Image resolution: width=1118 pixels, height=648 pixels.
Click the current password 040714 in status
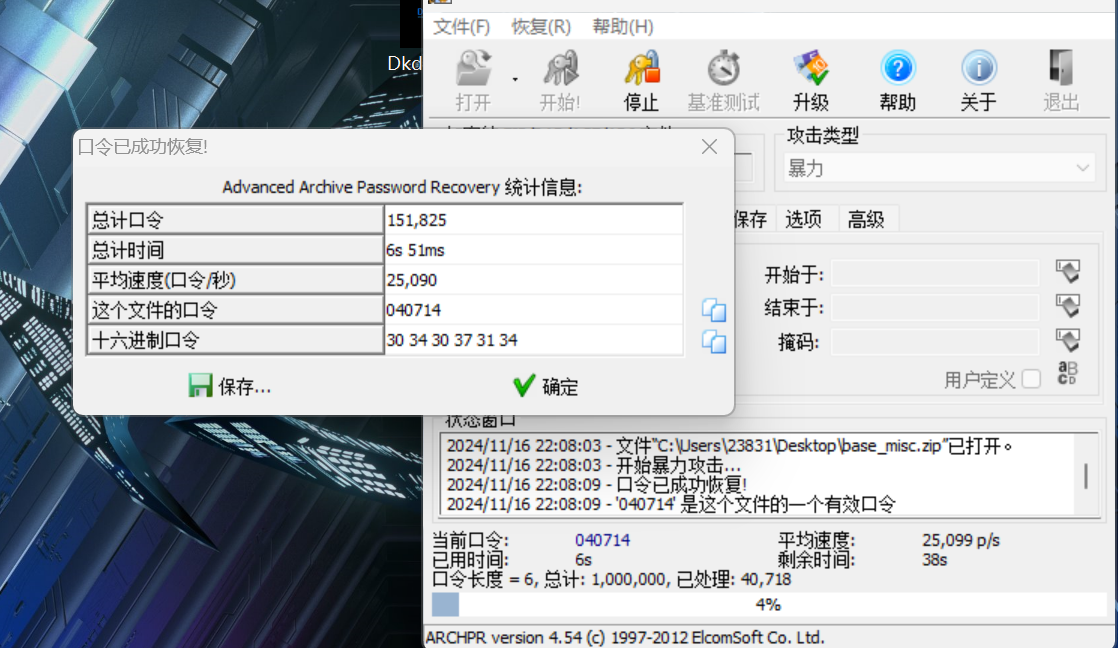602,540
